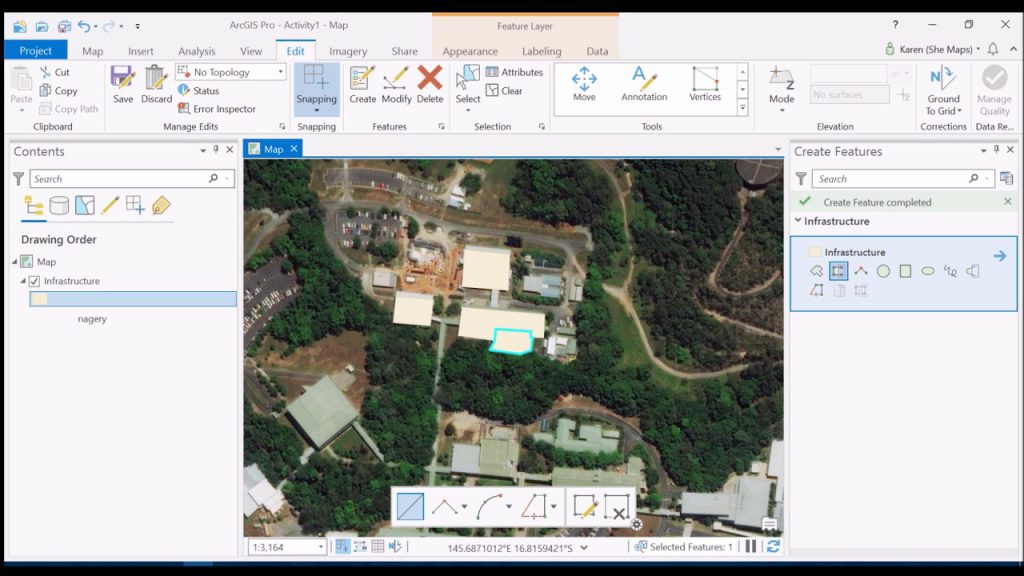Click the Error Inspector button
The height and width of the screenshot is (576, 1024).
217,109
